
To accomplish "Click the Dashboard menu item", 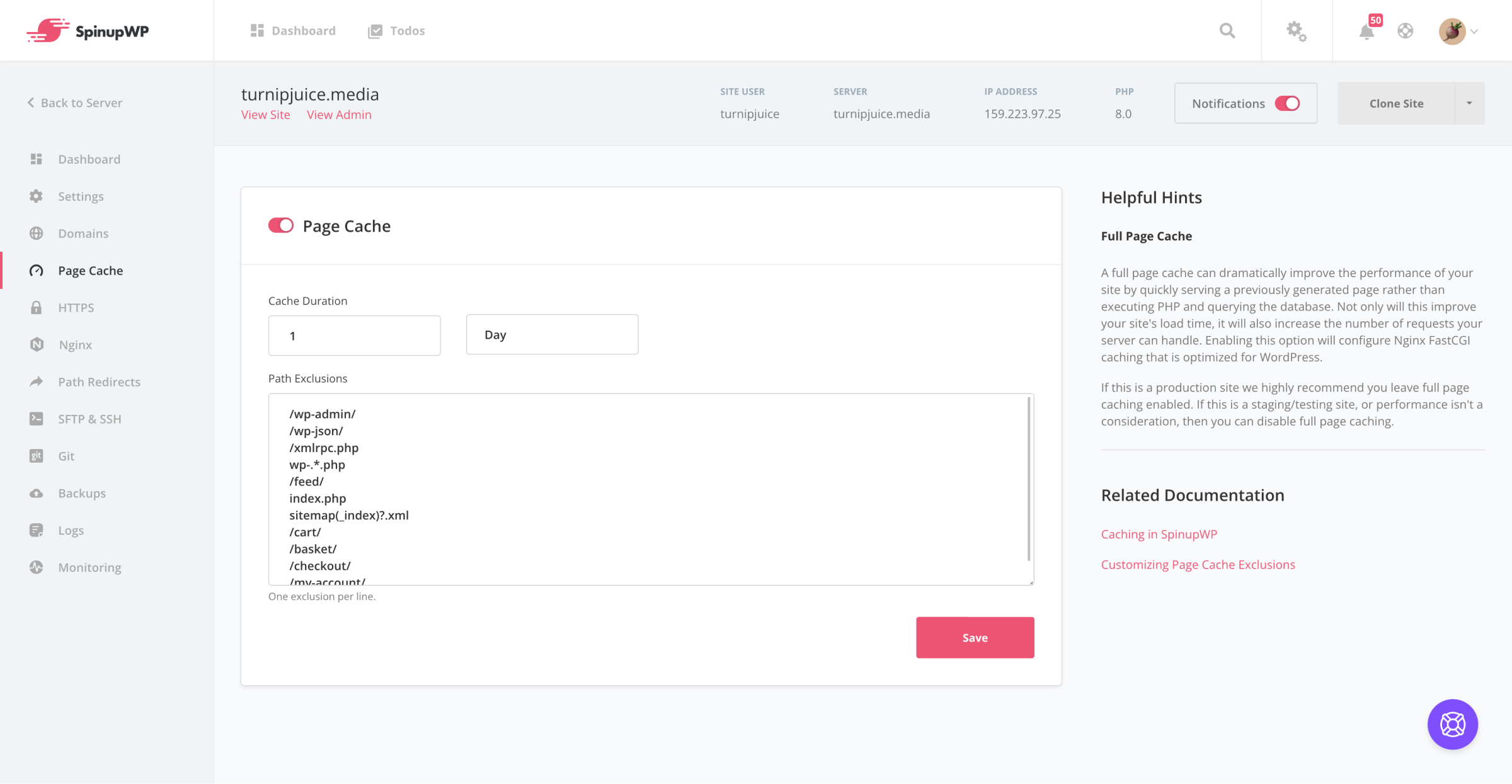I will pos(89,159).
